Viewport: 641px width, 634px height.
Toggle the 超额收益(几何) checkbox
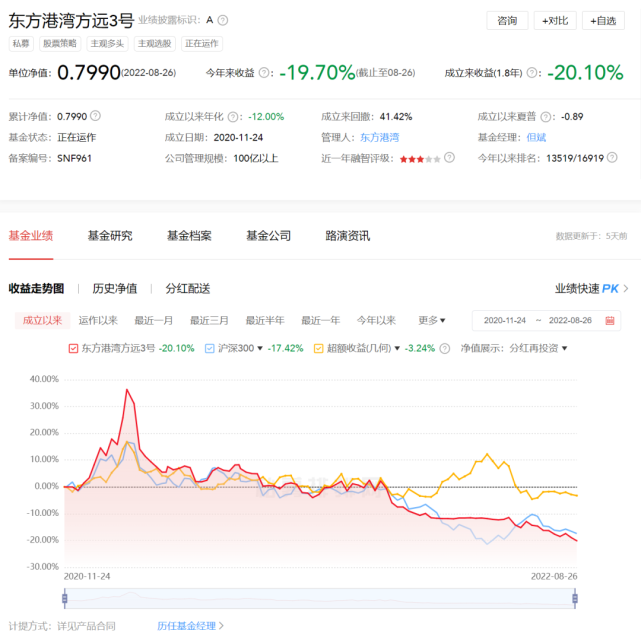point(319,349)
